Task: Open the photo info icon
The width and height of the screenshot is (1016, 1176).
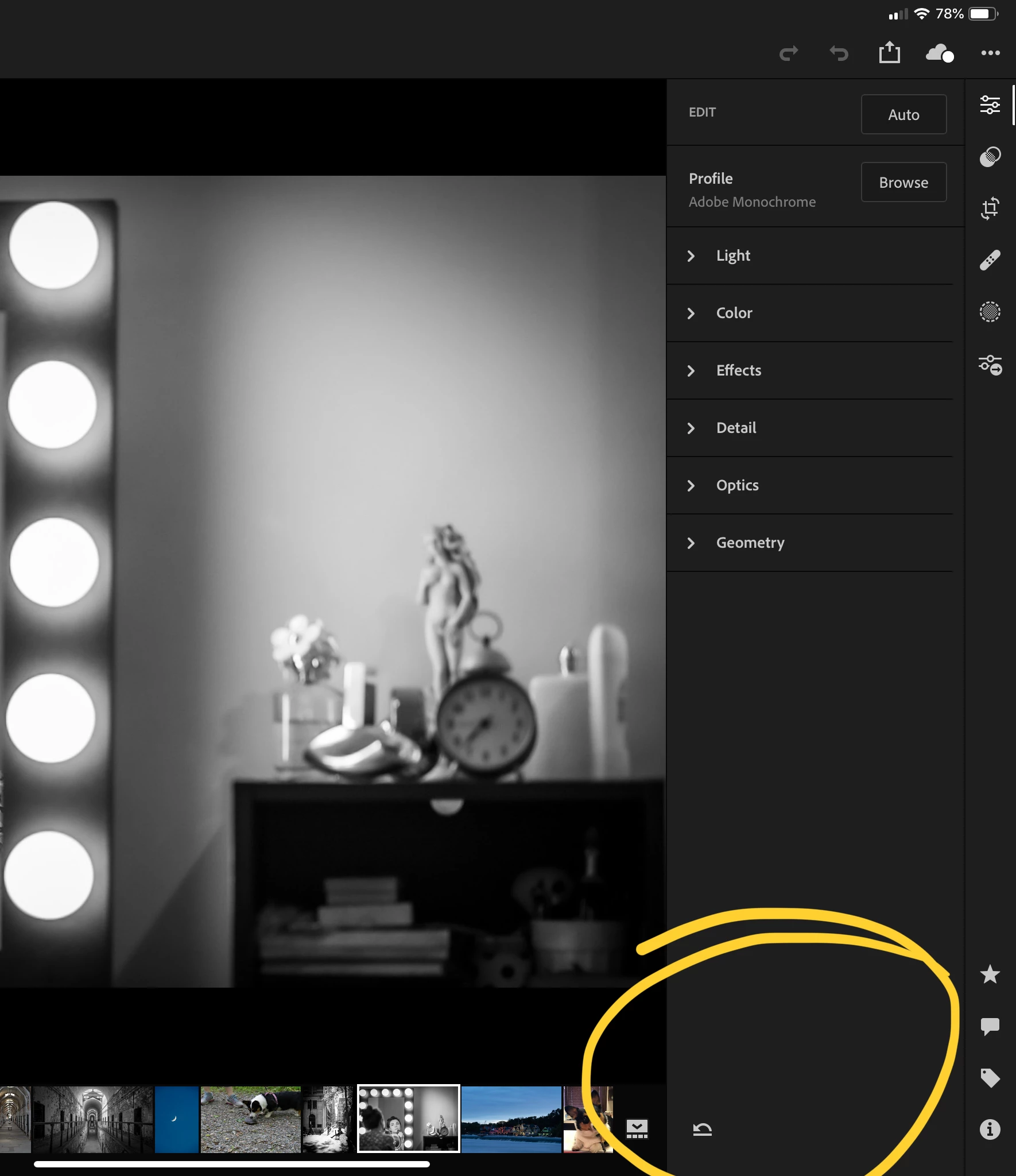Action: point(990,1129)
